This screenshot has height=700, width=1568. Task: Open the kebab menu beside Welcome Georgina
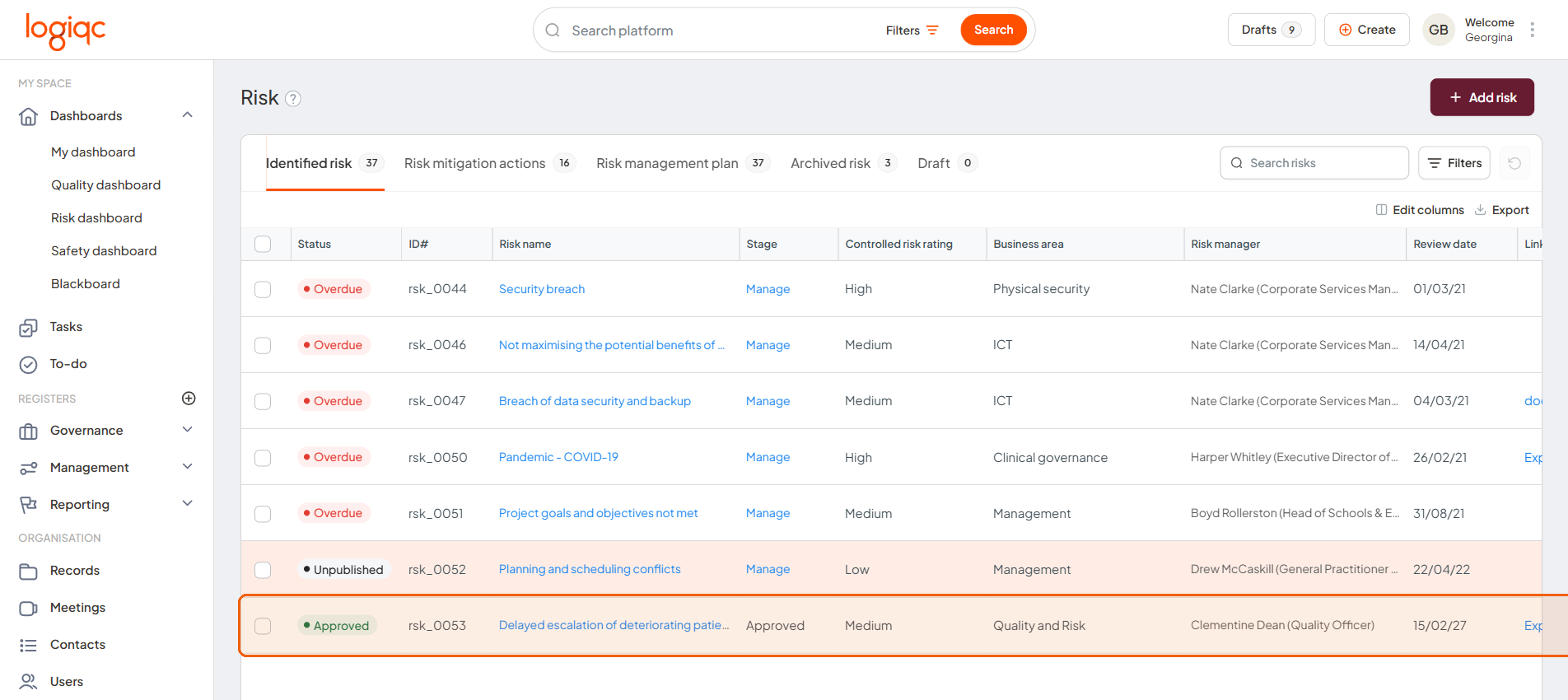point(1533,30)
